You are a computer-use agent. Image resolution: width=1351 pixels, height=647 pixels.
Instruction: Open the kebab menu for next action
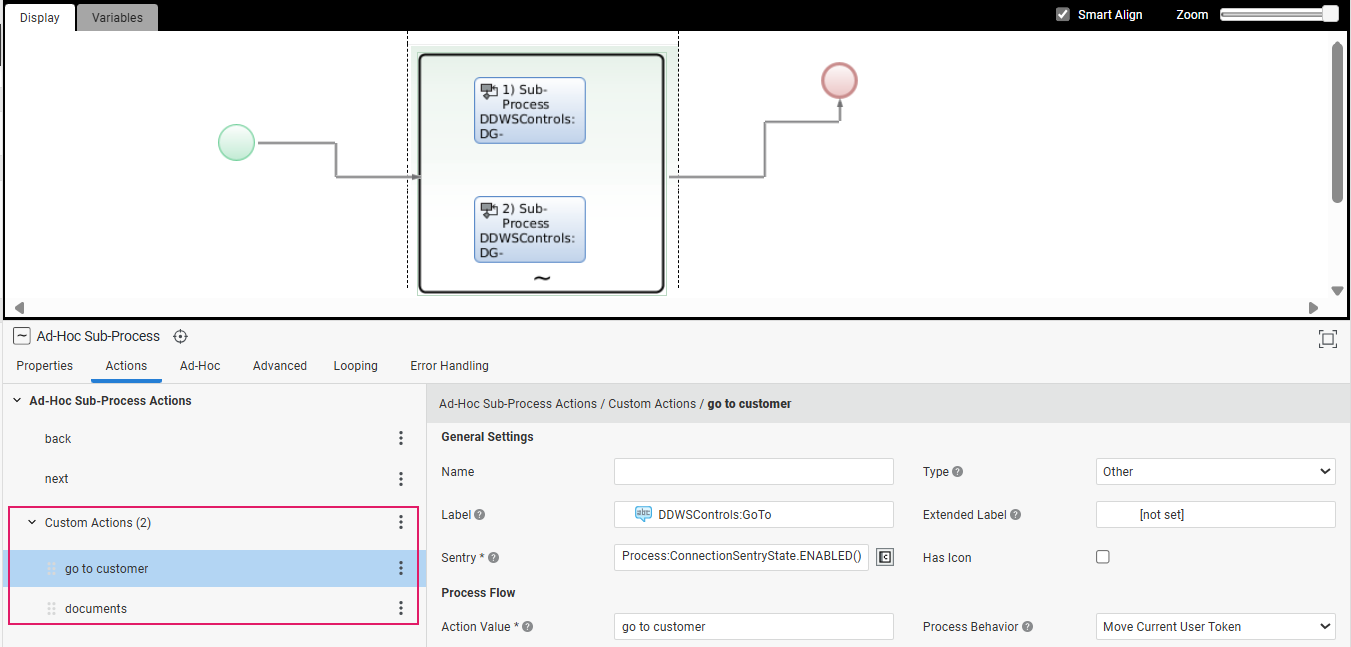tap(401, 479)
